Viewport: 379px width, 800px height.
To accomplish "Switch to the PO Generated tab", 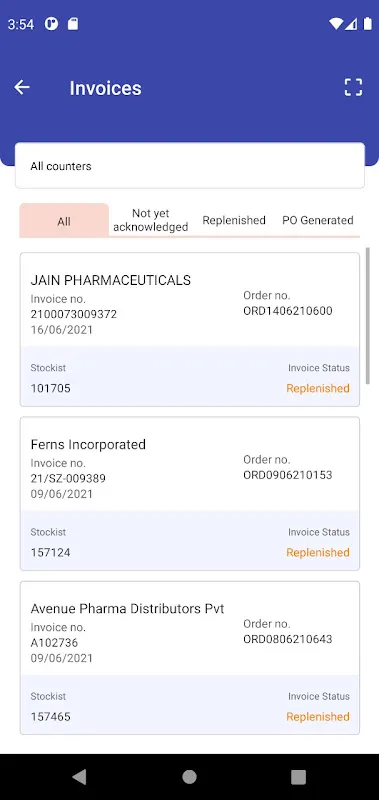I will coord(318,220).
